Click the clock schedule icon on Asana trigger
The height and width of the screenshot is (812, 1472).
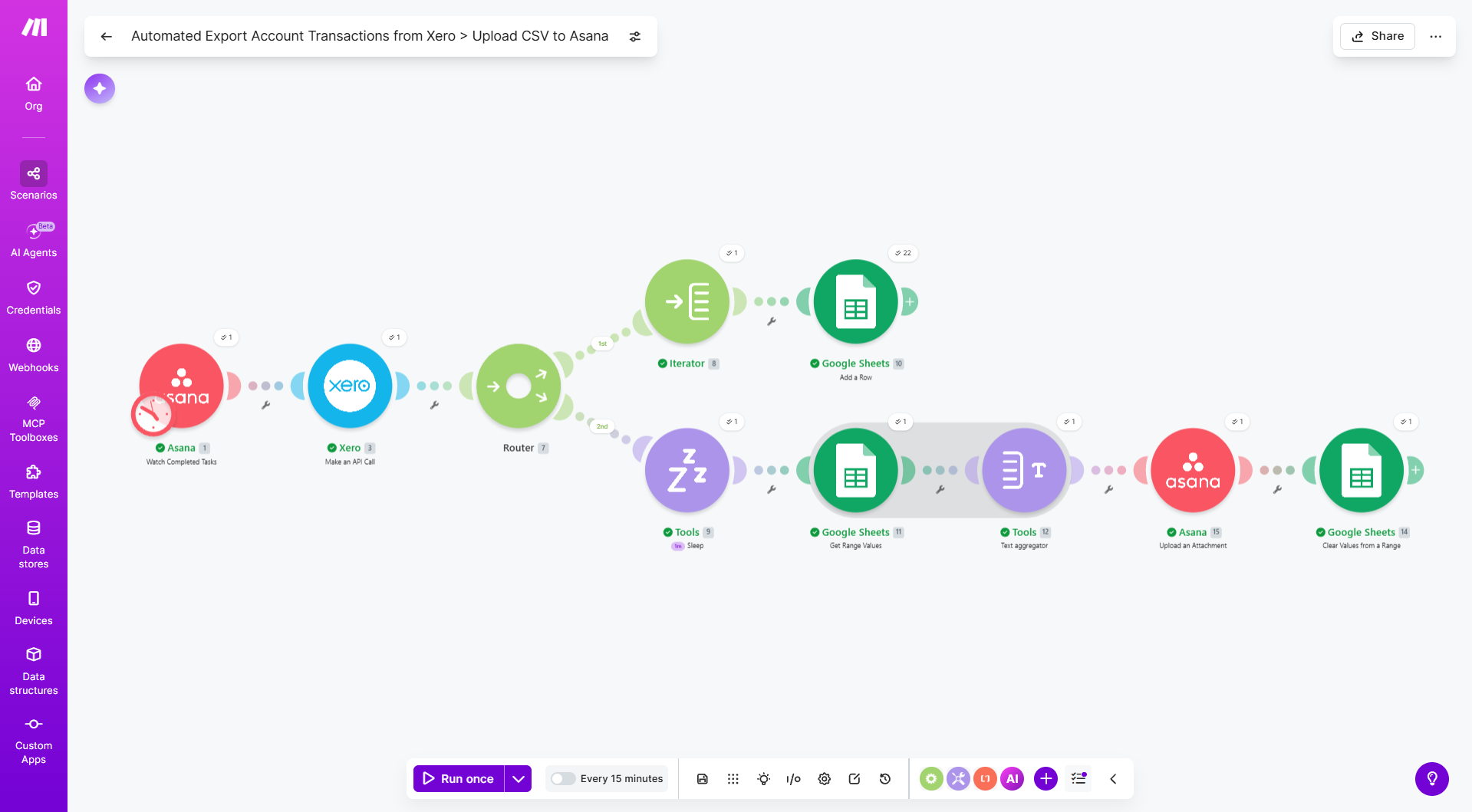pyautogui.click(x=152, y=415)
